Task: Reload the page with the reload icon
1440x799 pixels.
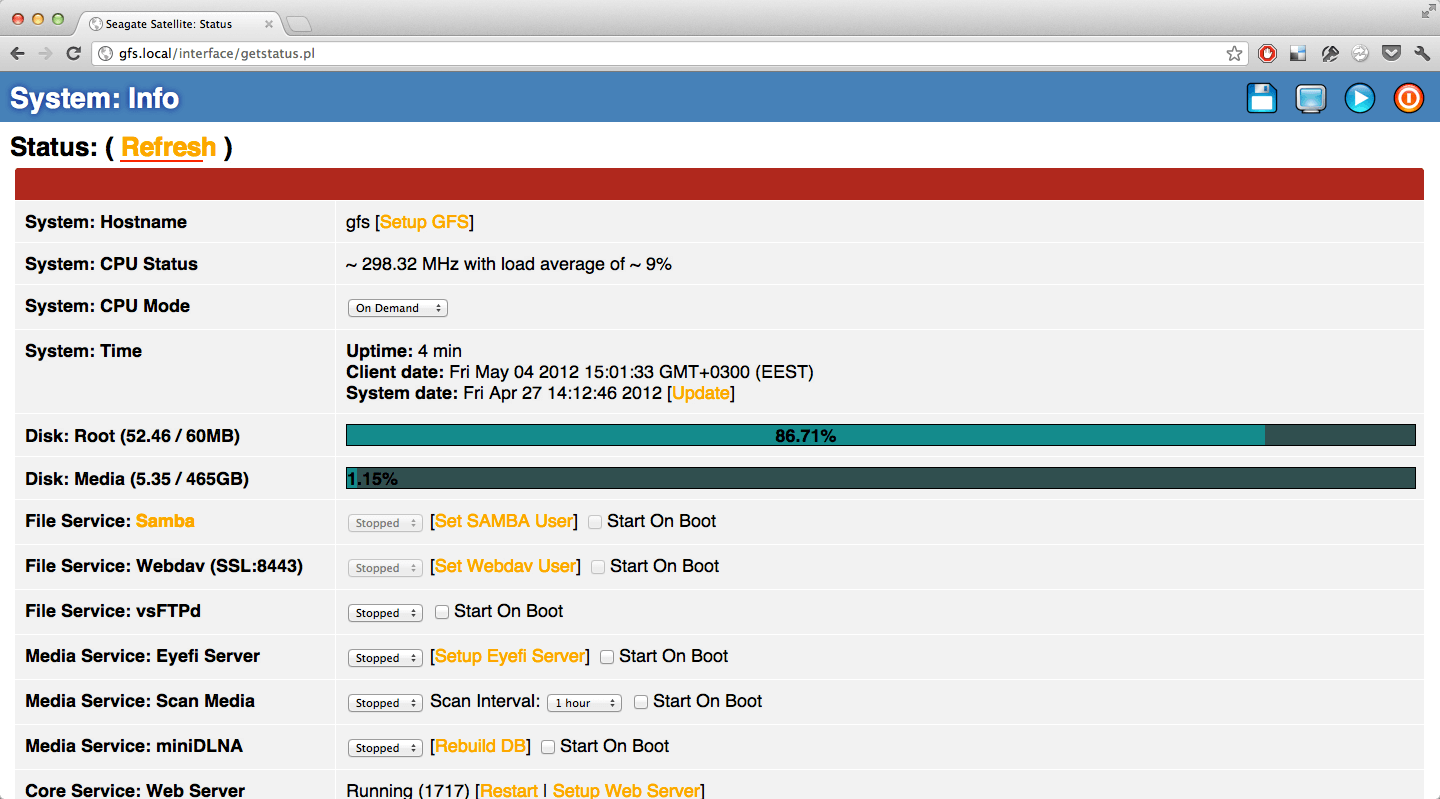Action: [73, 53]
